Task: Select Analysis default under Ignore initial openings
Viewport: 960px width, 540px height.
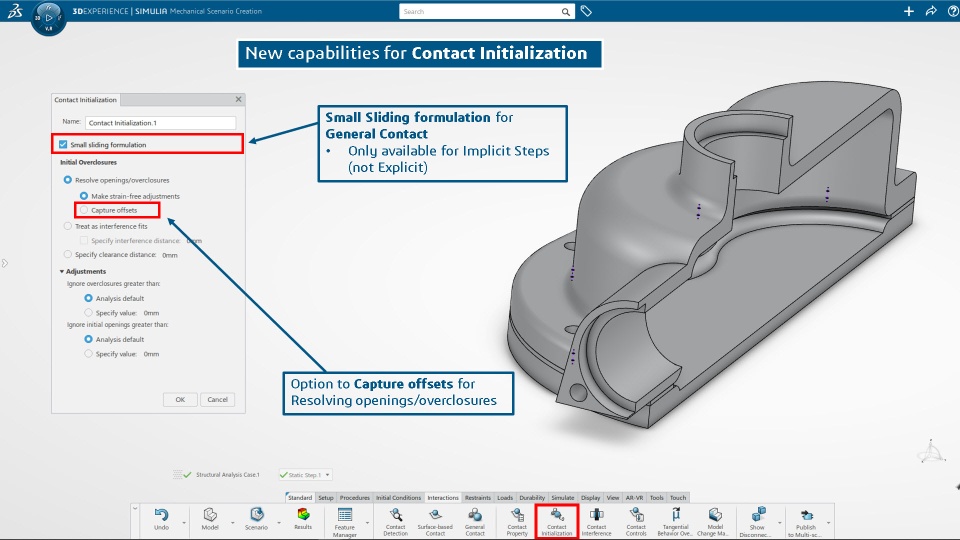Action: [x=89, y=339]
